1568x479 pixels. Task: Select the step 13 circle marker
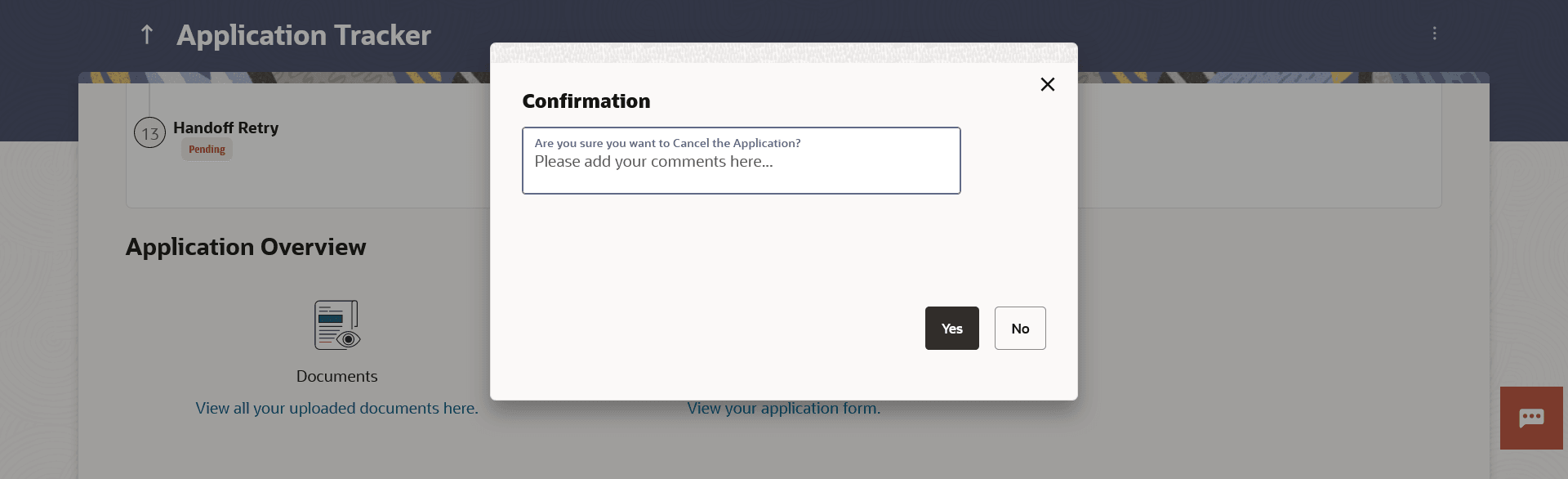coord(150,133)
